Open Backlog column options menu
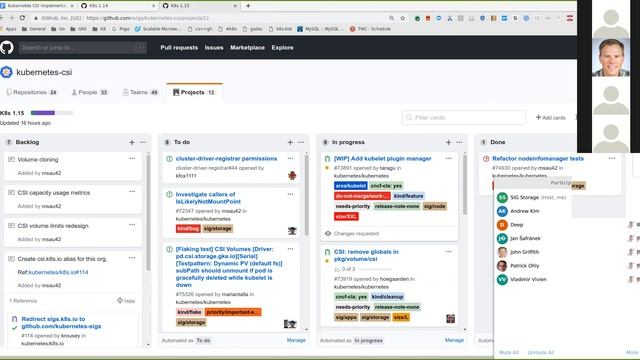This screenshot has width=640, height=360. pyautogui.click(x=143, y=142)
